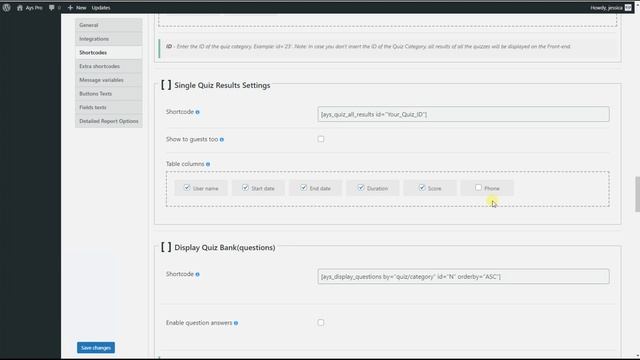Open the Extra shortcodes tab
The image size is (640, 360).
click(109, 66)
